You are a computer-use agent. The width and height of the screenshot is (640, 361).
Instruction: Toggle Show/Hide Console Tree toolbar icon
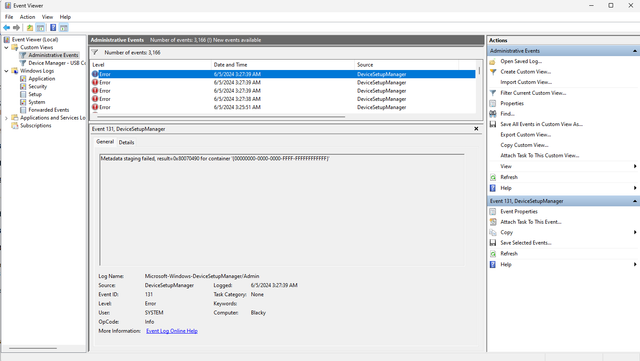[40, 28]
